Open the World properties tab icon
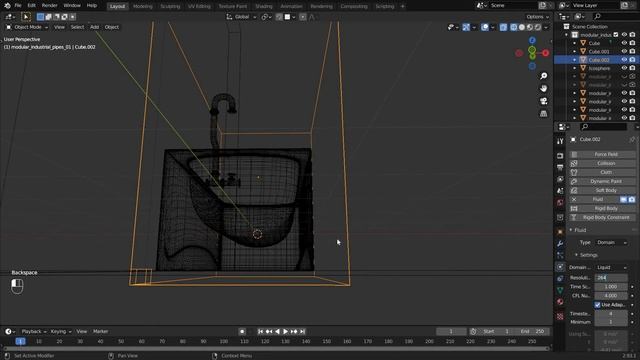Image resolution: width=640 pixels, height=360 pixels. 560,202
